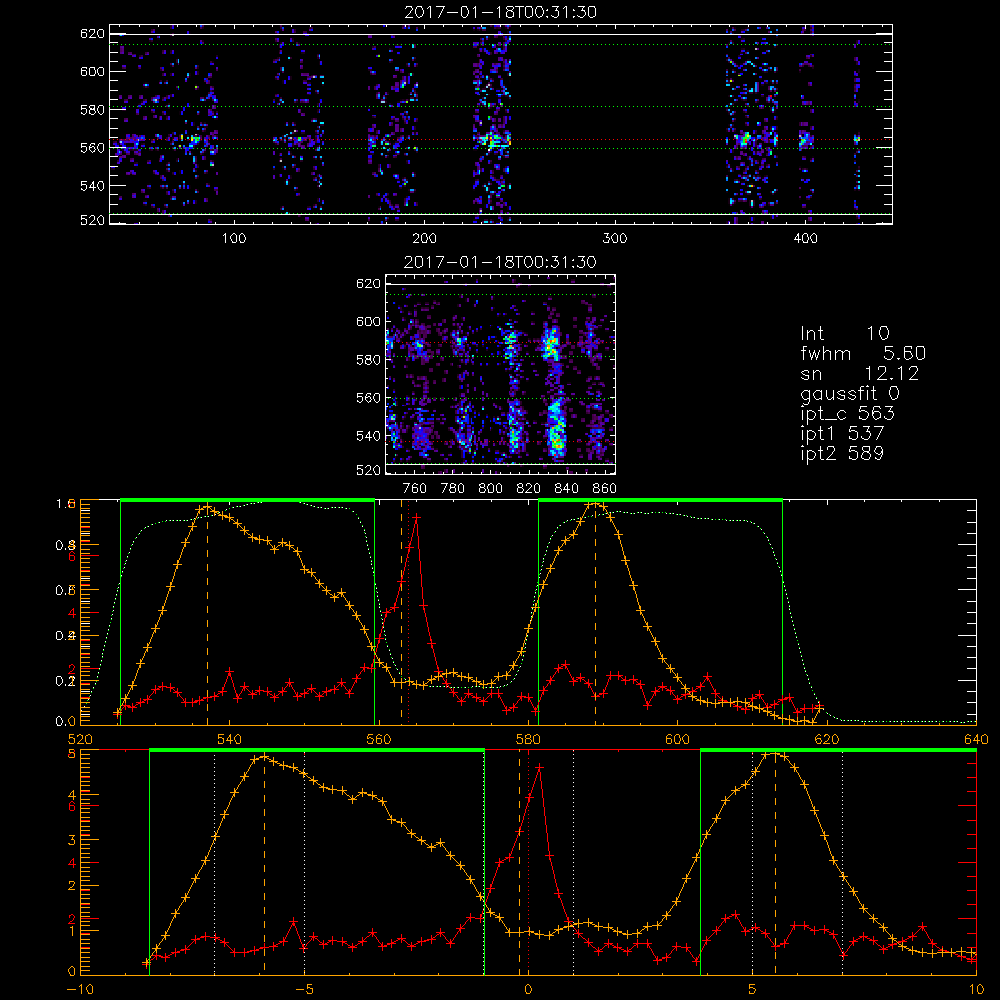Click the 860 tick label of the middle plot

605,489
